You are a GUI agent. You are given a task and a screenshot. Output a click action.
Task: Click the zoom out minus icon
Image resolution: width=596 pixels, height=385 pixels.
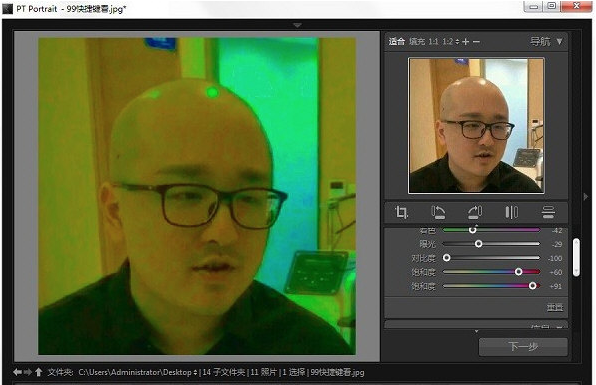click(476, 41)
